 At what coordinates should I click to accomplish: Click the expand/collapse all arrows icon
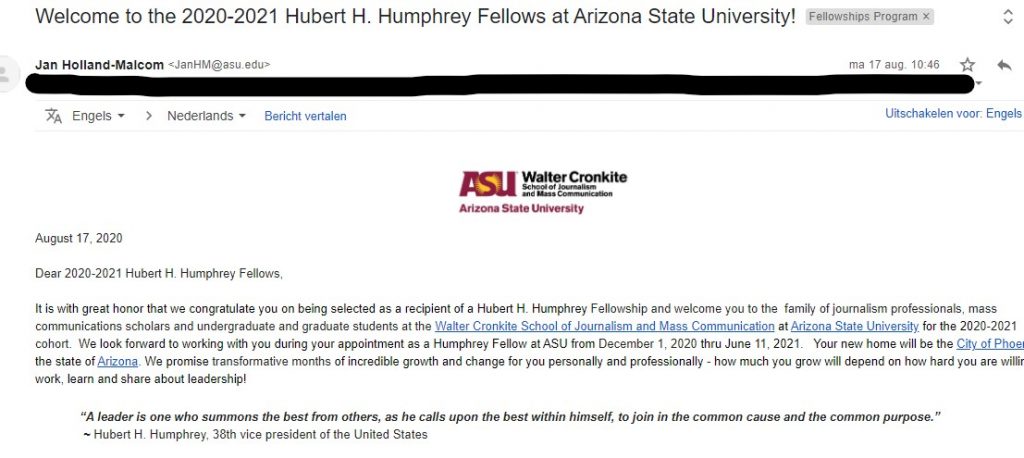click(1006, 17)
